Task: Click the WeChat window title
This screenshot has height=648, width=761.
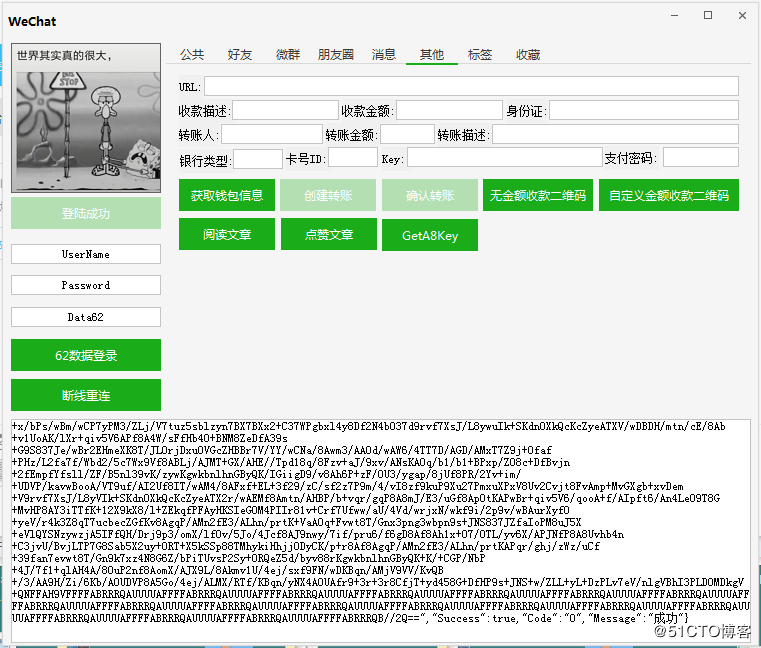Action: tap(32, 21)
